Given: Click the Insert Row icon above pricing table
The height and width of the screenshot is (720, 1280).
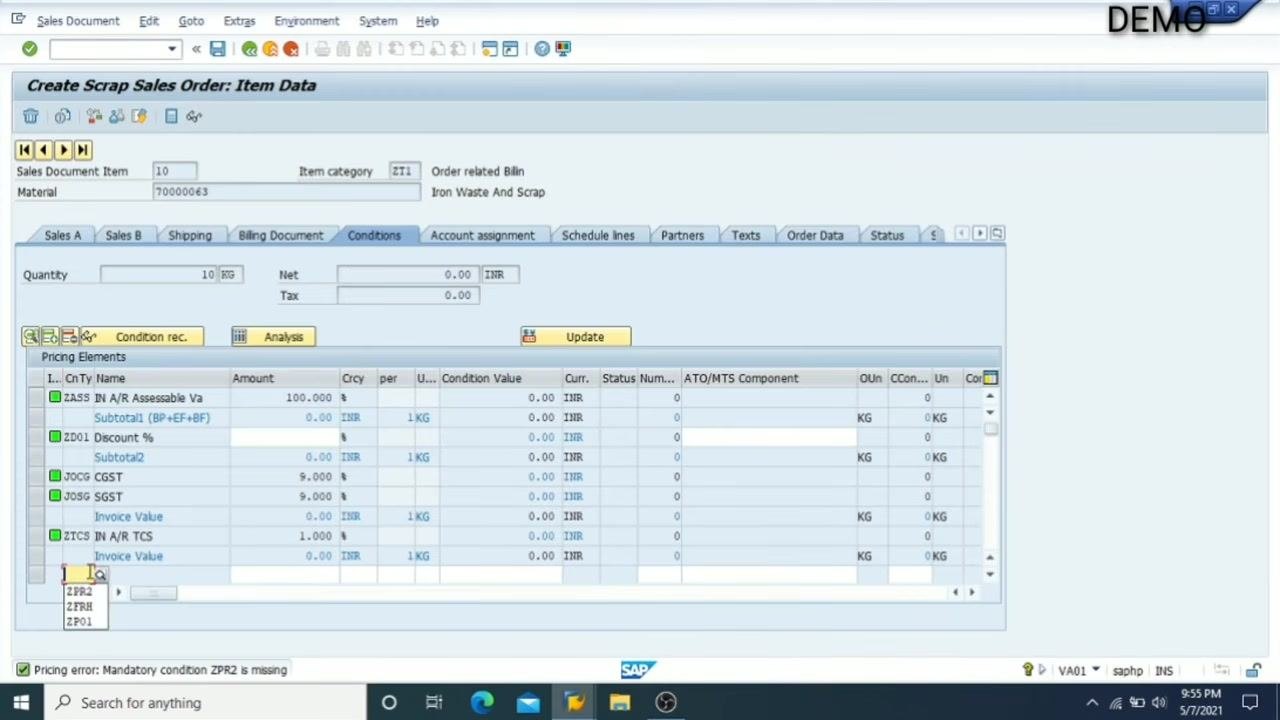Looking at the screenshot, I should [50, 337].
